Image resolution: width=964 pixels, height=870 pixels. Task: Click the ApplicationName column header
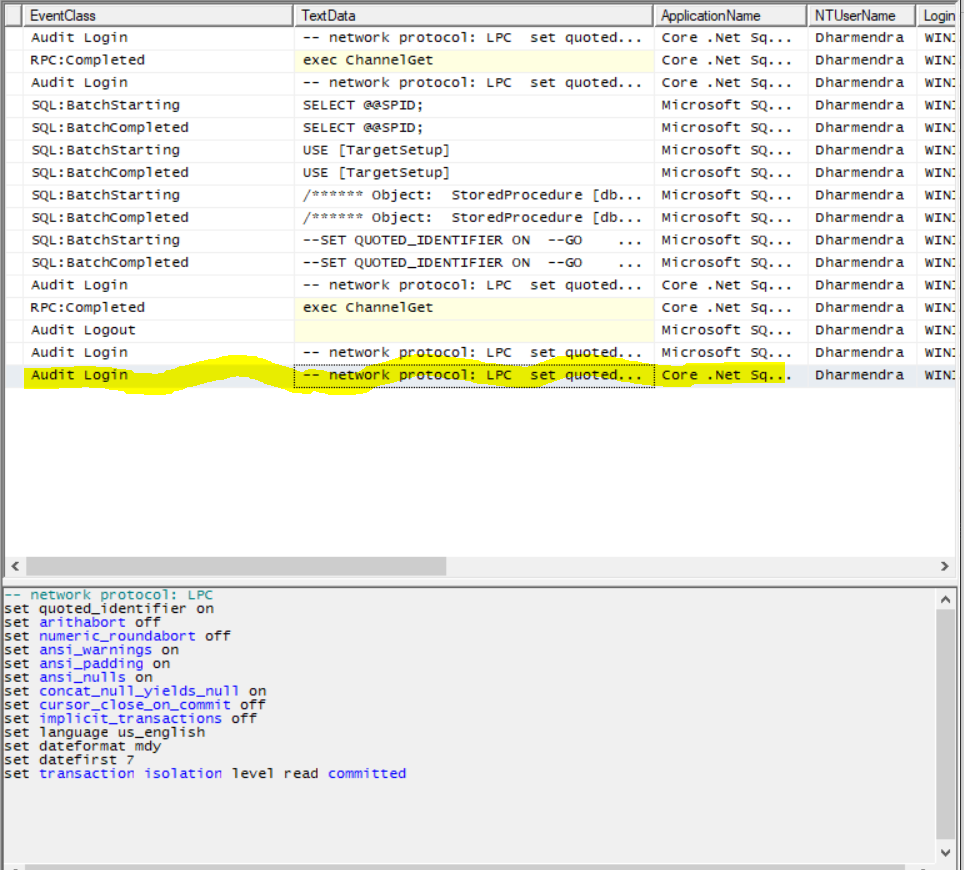tap(729, 16)
